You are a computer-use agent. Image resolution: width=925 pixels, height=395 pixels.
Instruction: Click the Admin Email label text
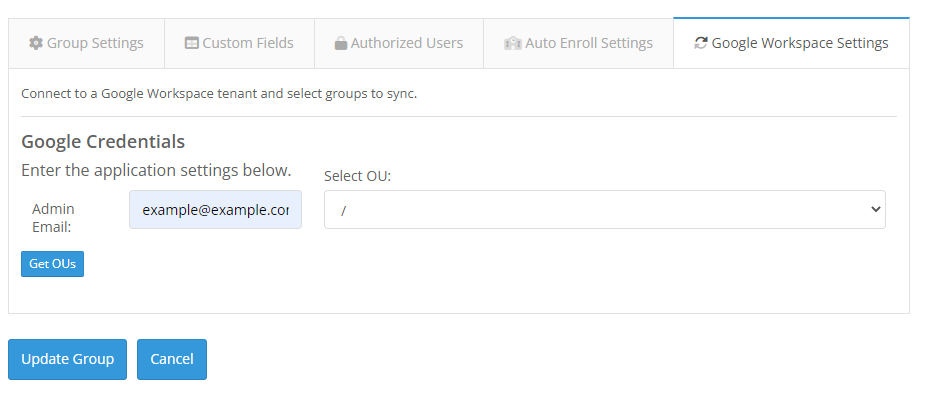[x=53, y=218]
